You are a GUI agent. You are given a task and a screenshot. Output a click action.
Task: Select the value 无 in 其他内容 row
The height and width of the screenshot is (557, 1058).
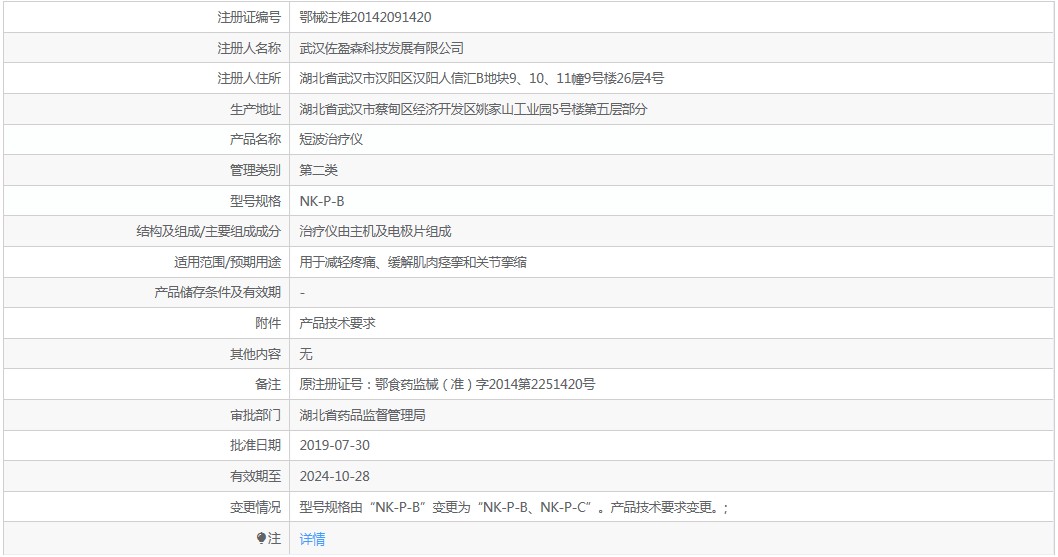(306, 354)
